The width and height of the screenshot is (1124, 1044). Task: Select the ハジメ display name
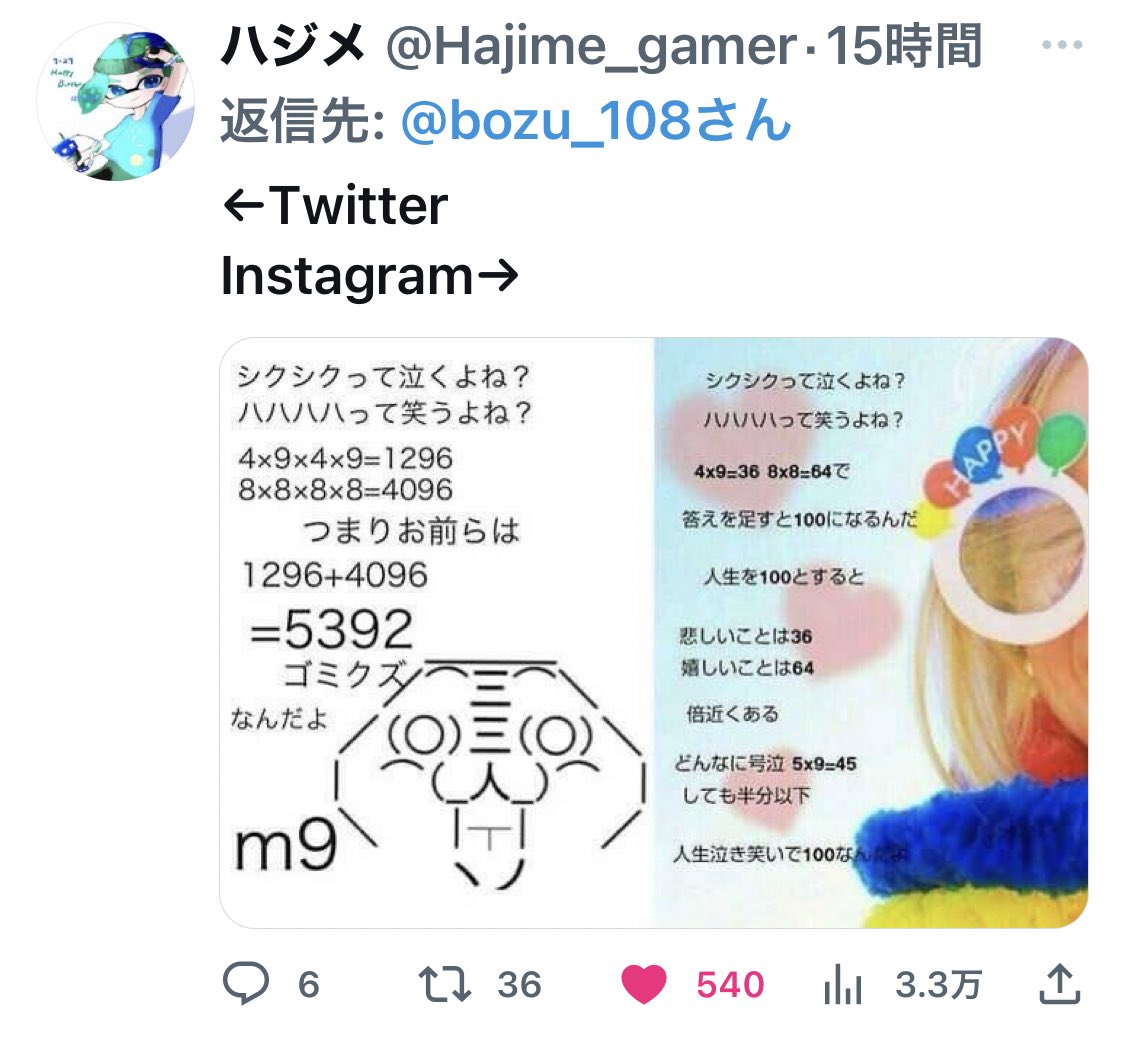pyautogui.click(x=294, y=45)
